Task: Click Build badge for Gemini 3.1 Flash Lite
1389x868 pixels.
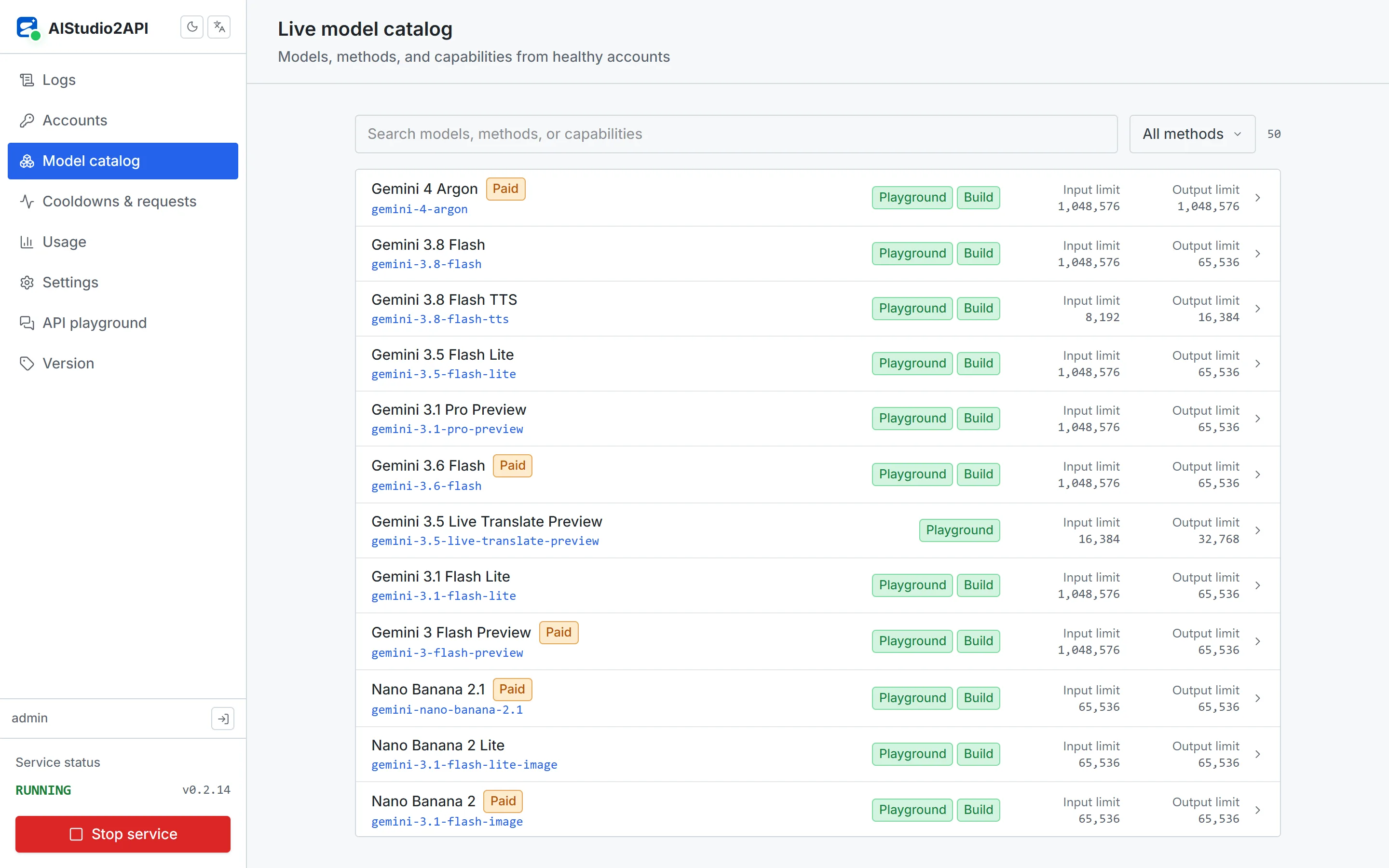Action: tap(978, 585)
